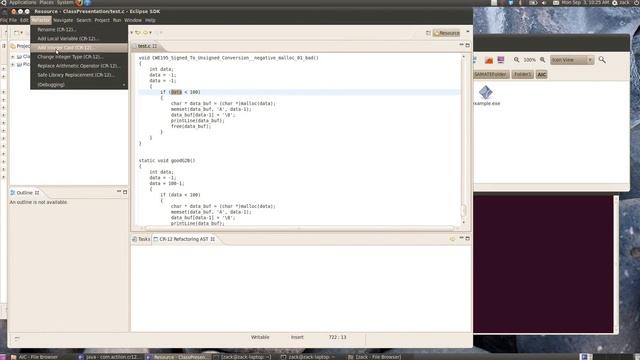The width and height of the screenshot is (640, 360).
Task: Select Change Integer Type (CR-12) menu entry
Action: 79,57
